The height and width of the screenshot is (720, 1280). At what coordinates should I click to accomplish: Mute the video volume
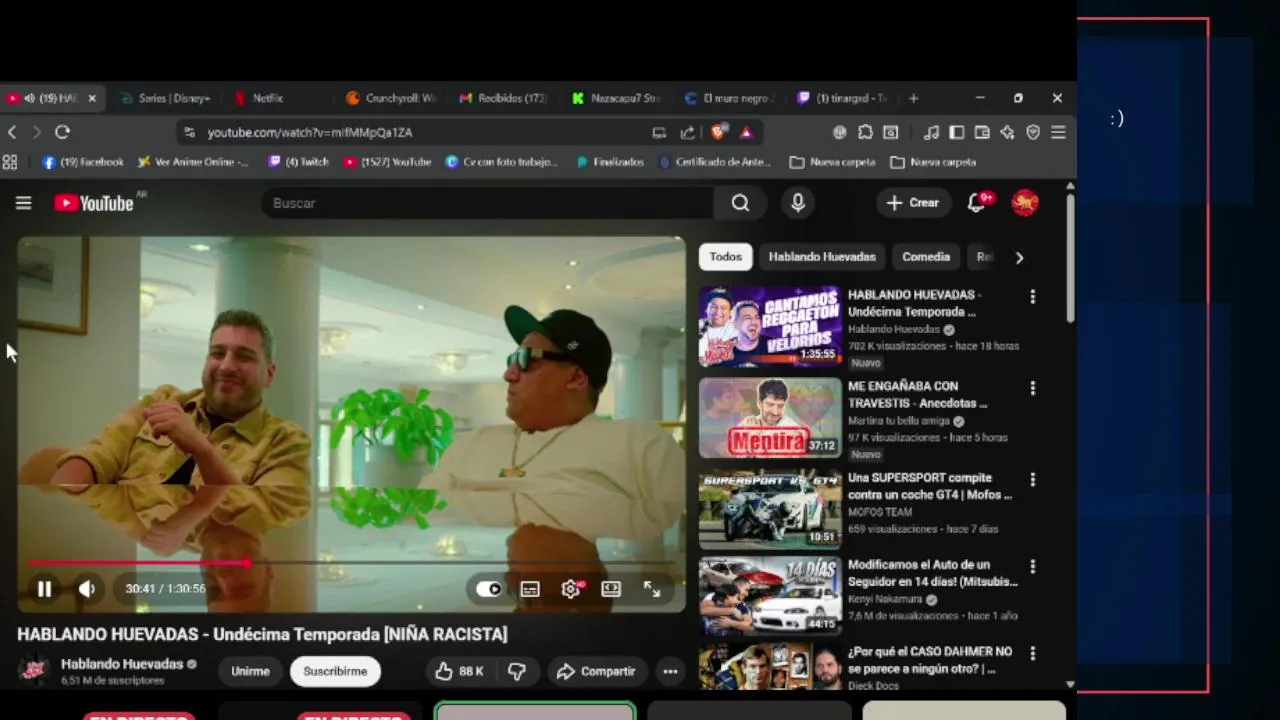(x=87, y=589)
